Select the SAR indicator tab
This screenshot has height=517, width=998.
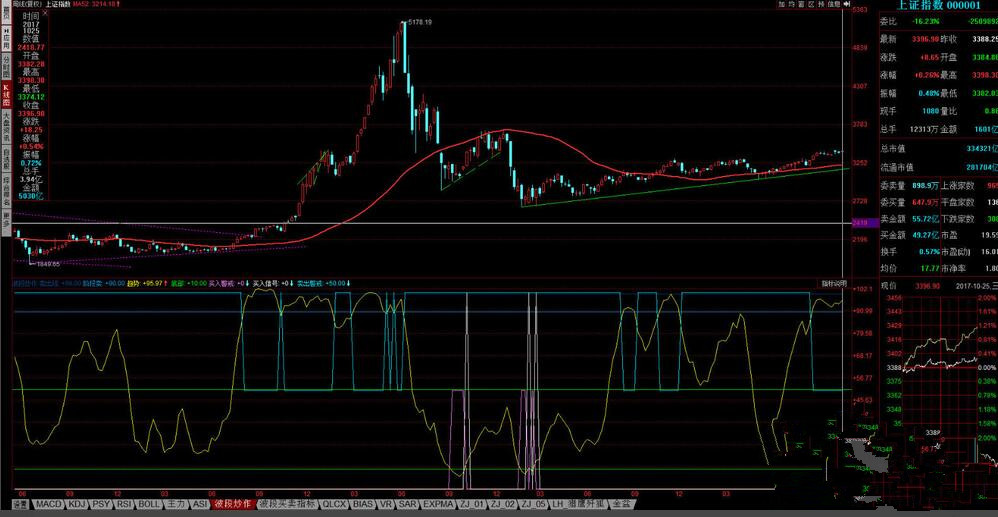point(407,504)
